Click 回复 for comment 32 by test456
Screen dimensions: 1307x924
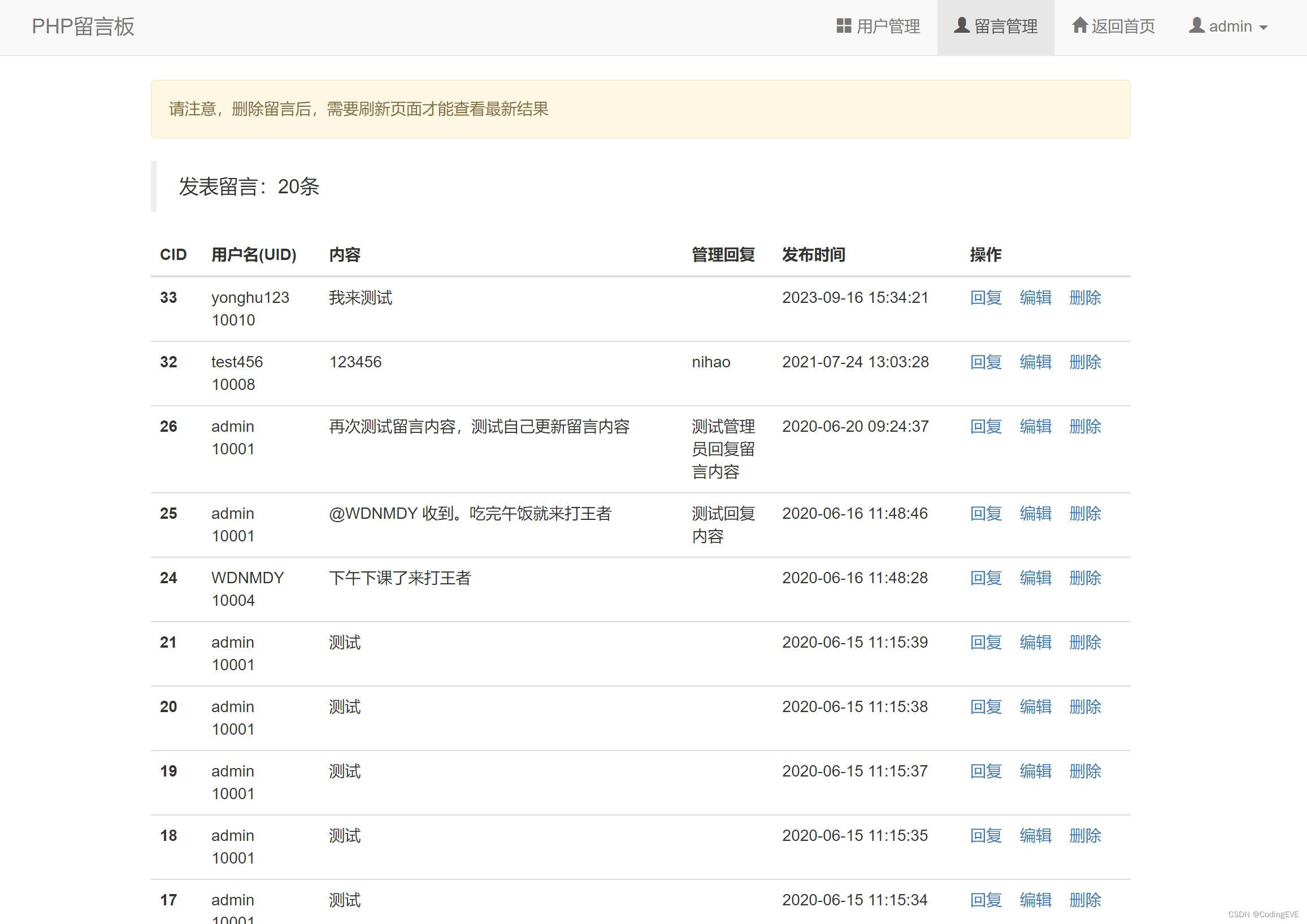click(986, 362)
